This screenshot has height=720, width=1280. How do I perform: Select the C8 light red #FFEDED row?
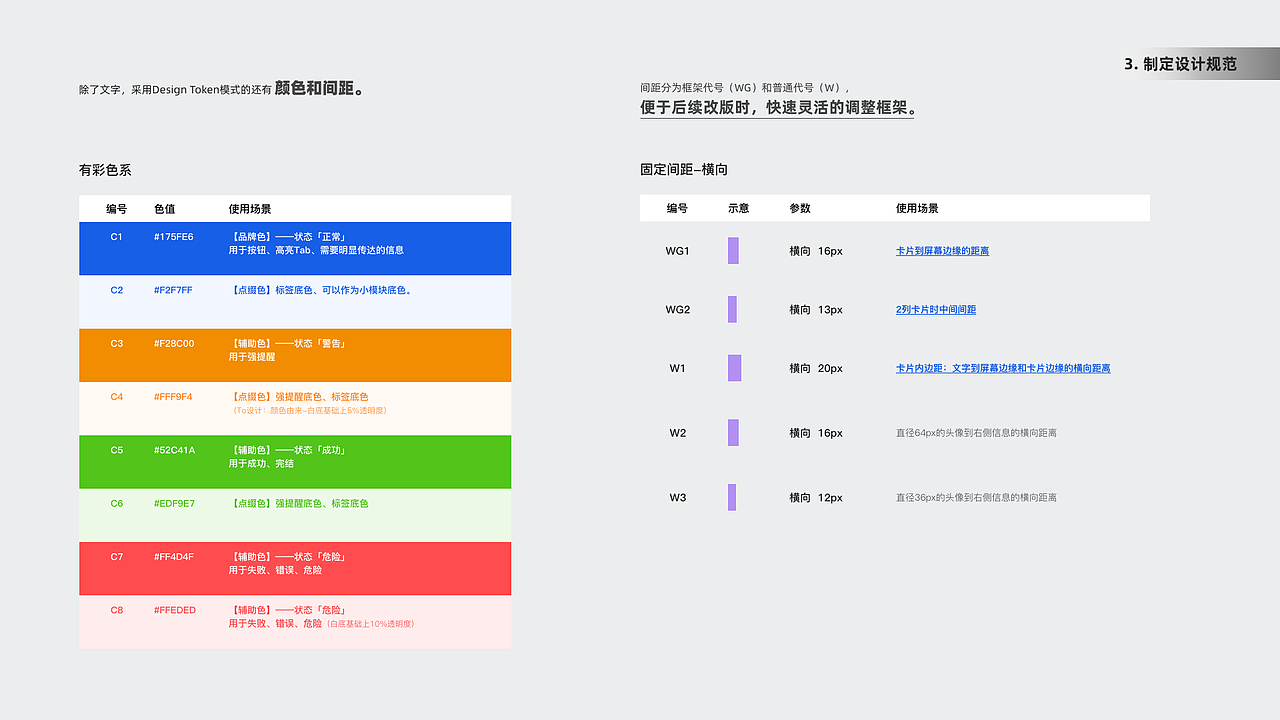(x=295, y=622)
